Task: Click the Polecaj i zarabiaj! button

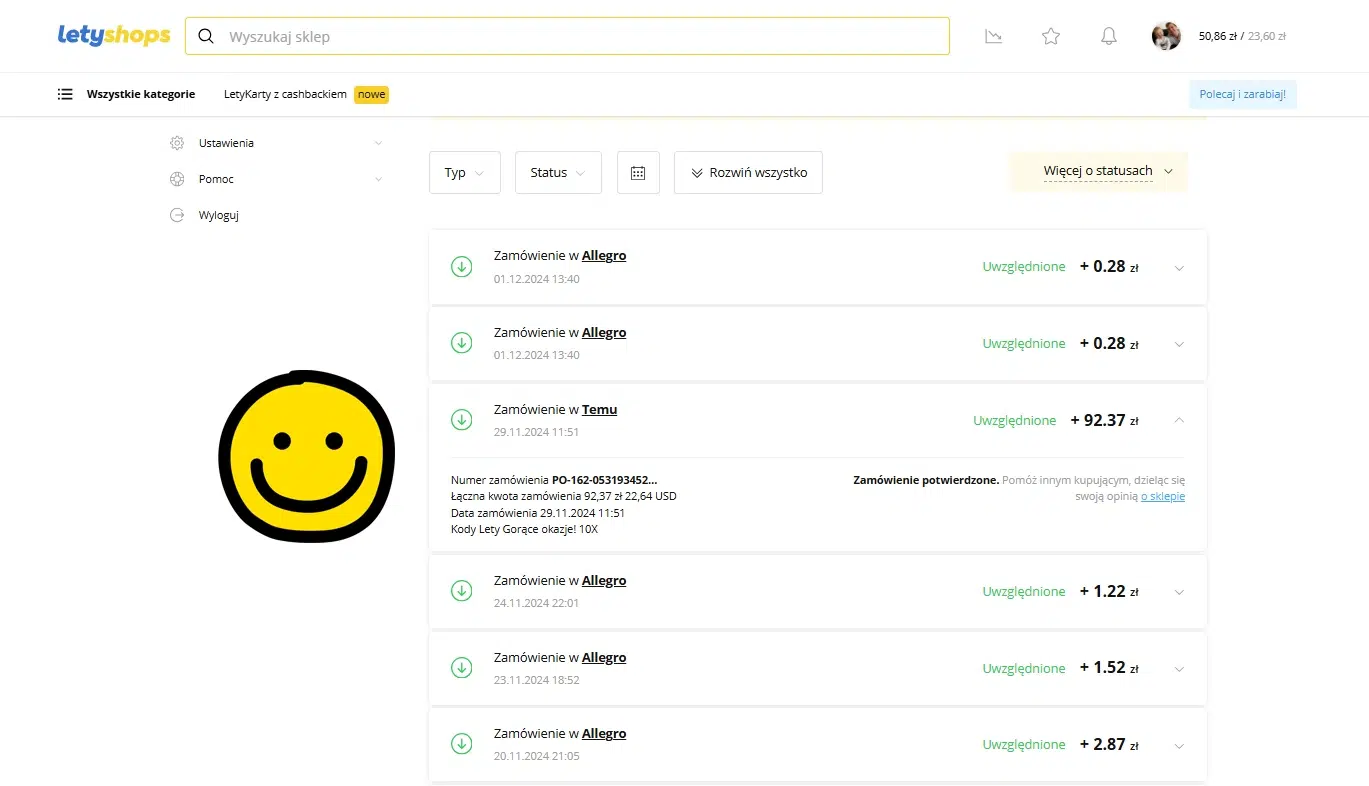Action: click(1242, 95)
